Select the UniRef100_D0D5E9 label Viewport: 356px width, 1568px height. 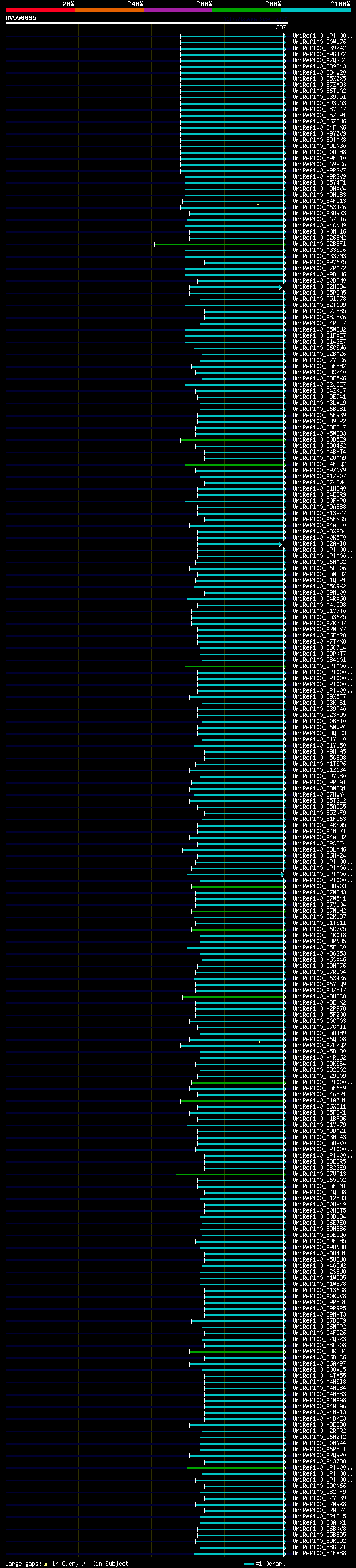point(319,439)
